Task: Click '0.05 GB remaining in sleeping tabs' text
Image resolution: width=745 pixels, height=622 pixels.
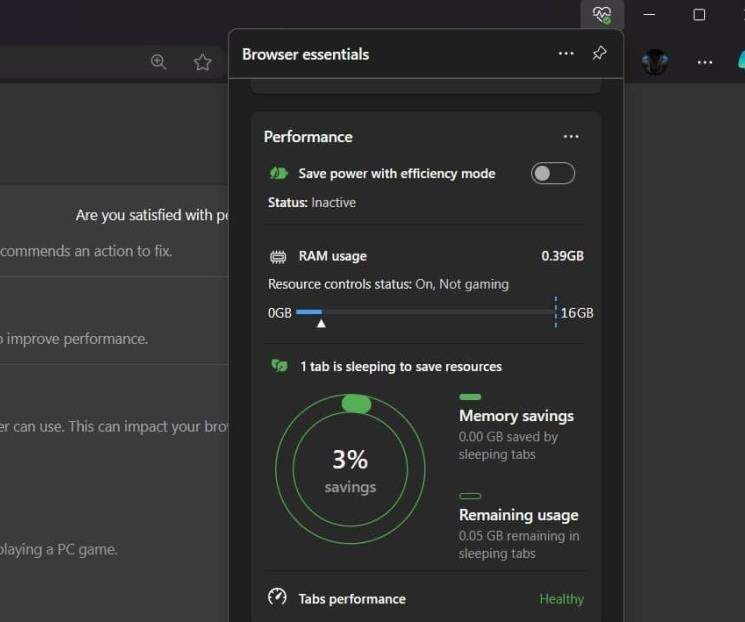Action: [x=519, y=545]
